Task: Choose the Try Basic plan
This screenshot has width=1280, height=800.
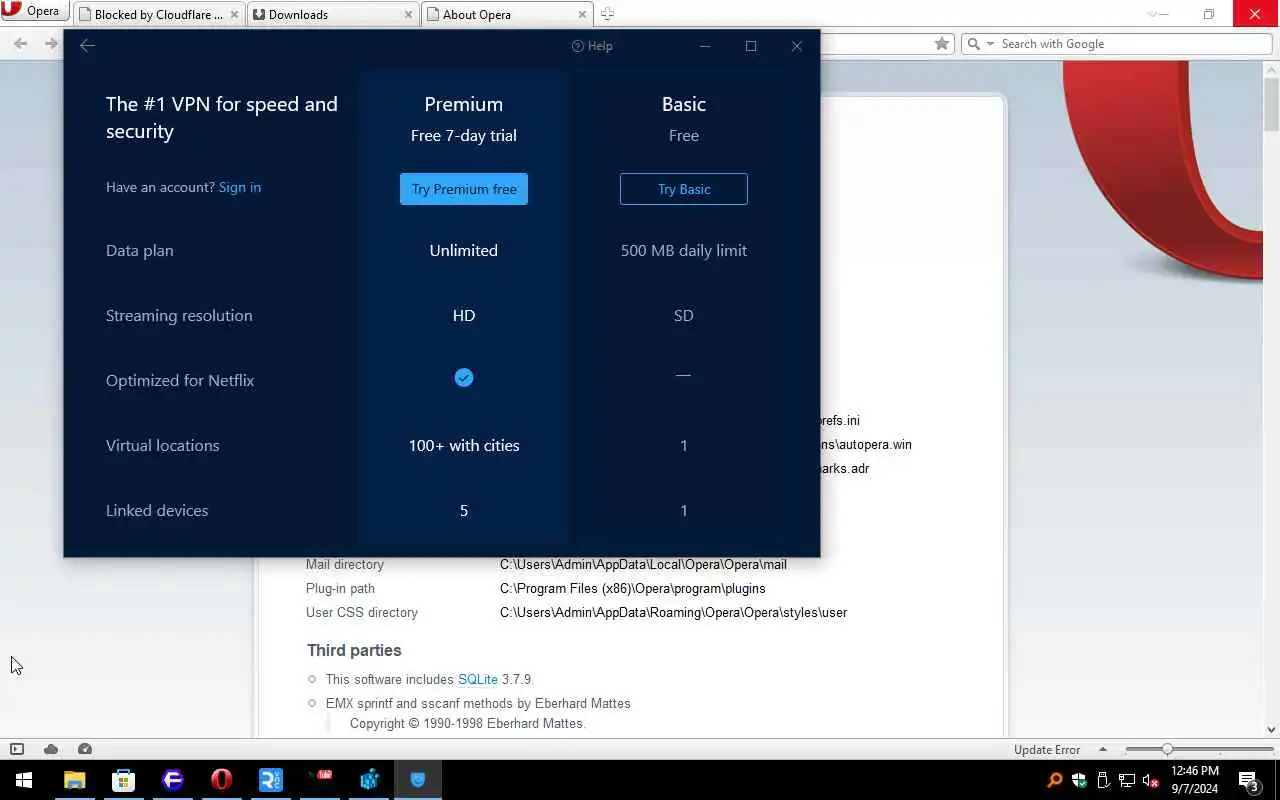Action: tap(684, 189)
